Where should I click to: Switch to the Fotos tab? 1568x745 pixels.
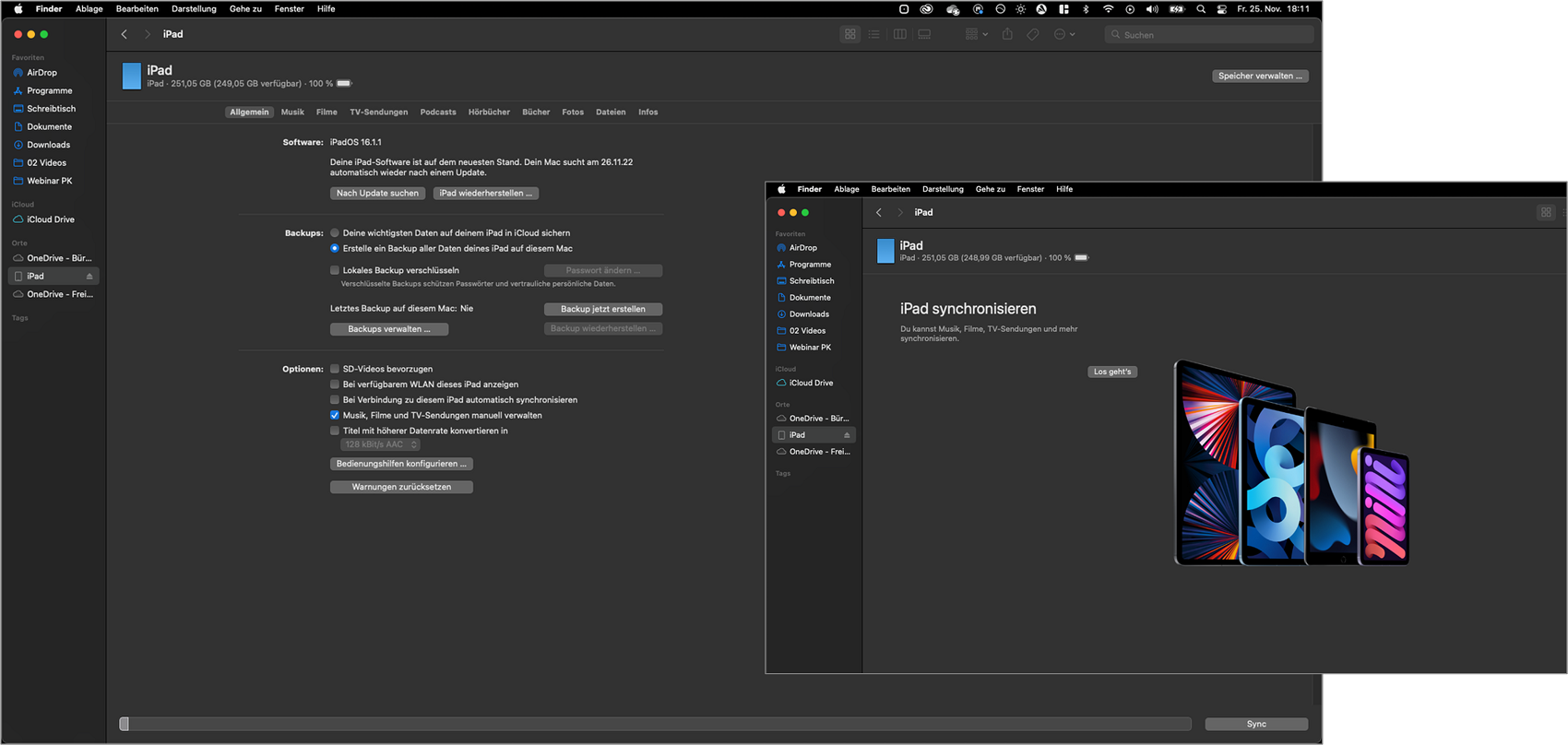573,112
